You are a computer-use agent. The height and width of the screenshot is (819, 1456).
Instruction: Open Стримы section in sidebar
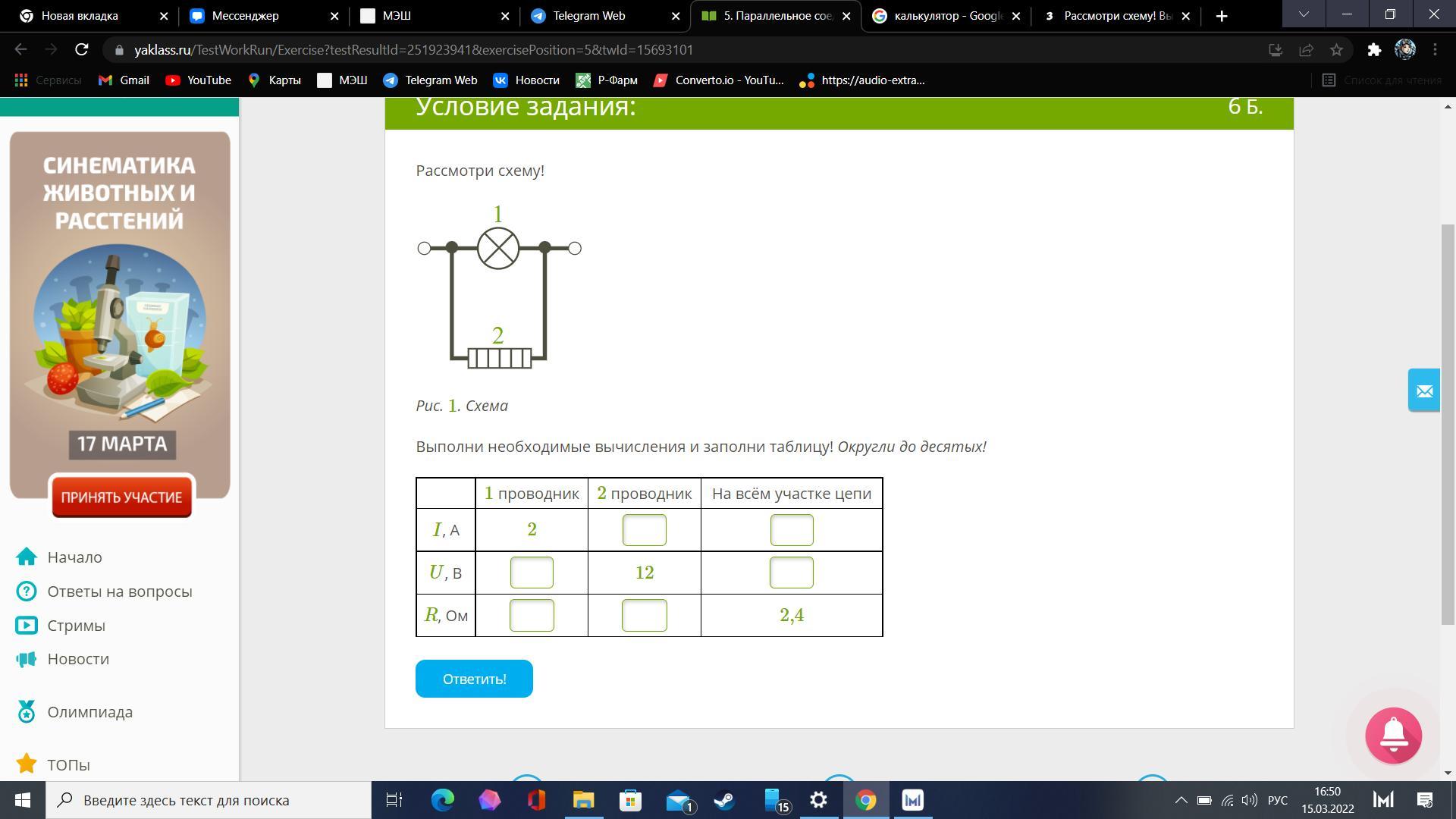point(76,625)
